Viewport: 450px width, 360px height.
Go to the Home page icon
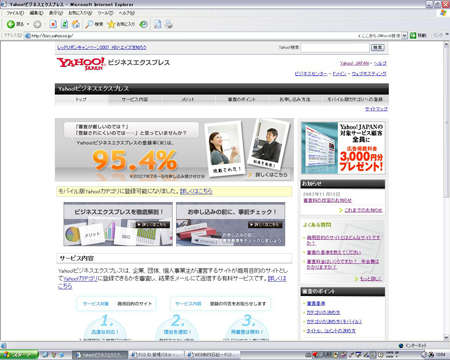[76, 24]
